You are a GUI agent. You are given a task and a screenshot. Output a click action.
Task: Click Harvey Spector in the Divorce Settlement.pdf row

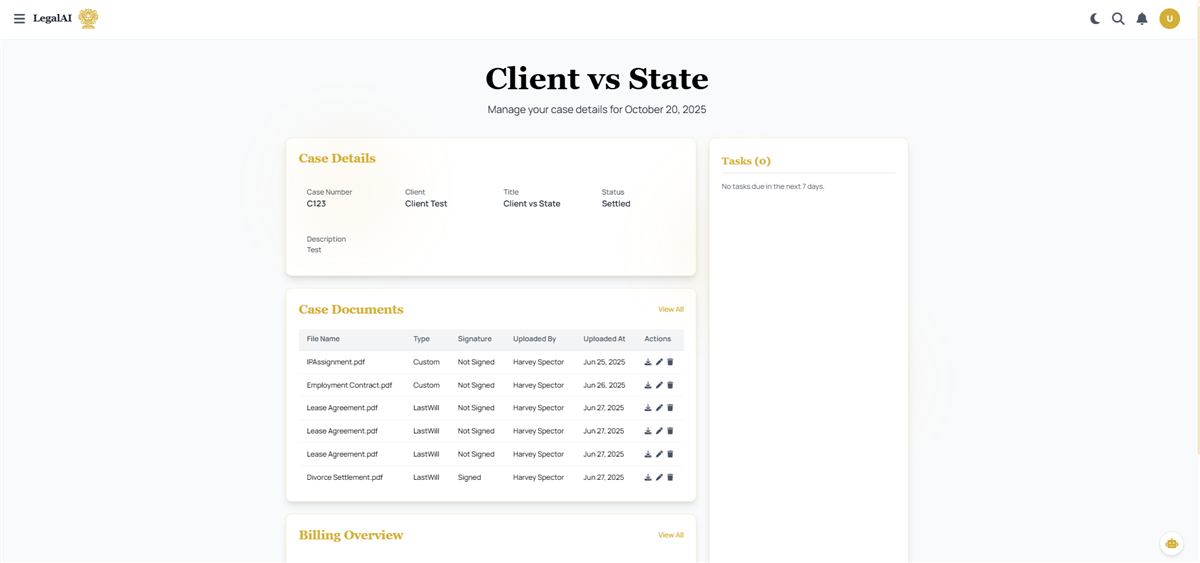click(x=539, y=477)
